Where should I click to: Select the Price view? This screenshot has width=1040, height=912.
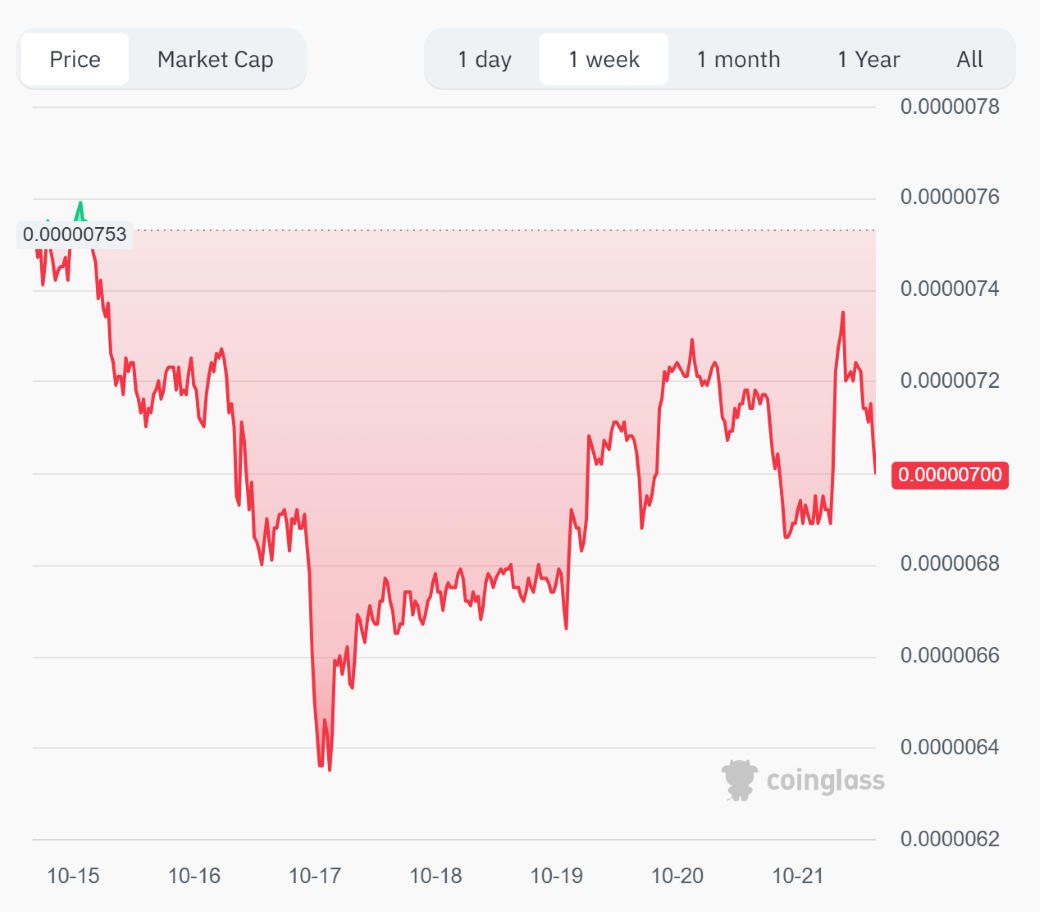click(x=73, y=59)
